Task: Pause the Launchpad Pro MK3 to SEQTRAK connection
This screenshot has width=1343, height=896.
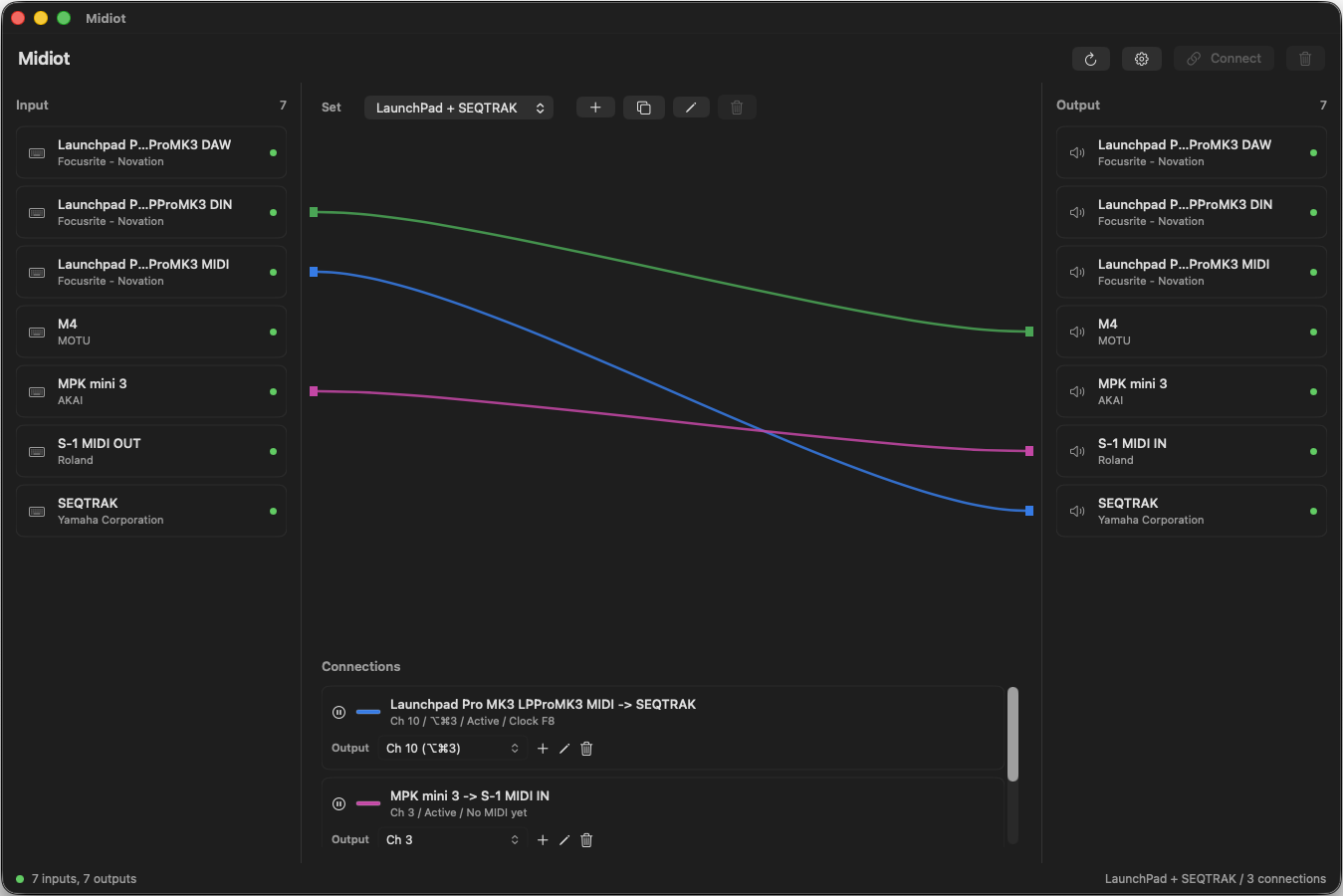Action: click(338, 712)
